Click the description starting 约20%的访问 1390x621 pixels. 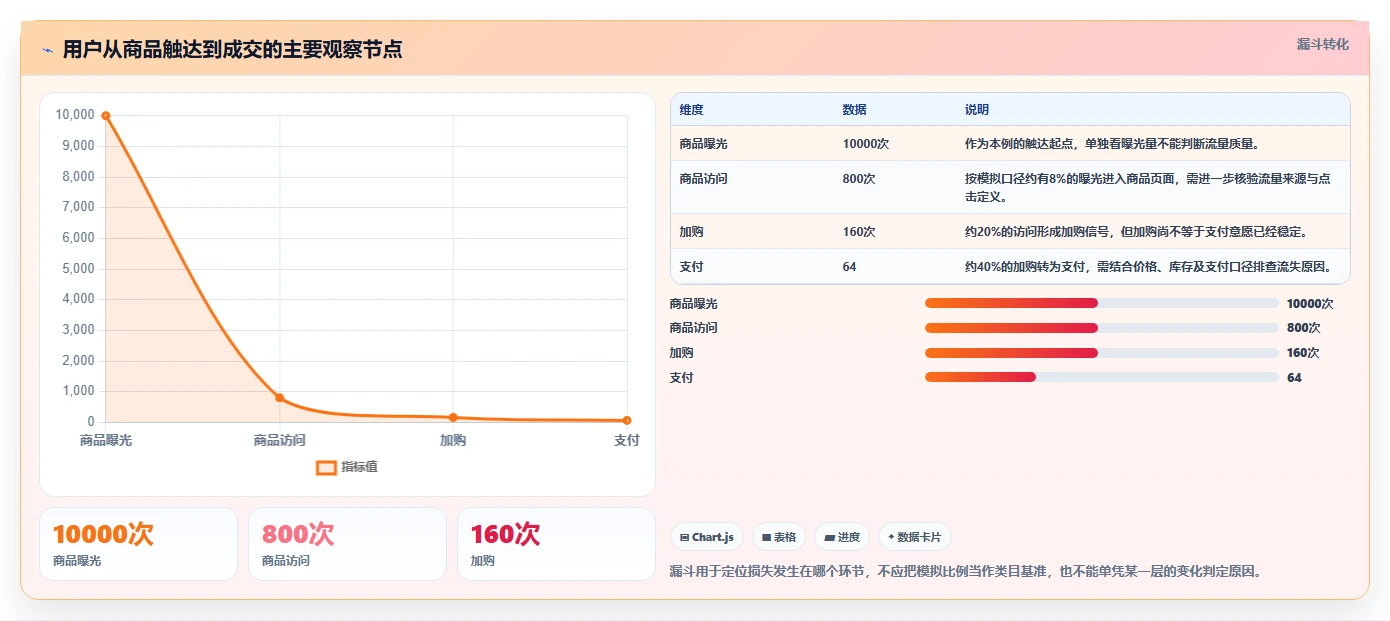pyautogui.click(x=1136, y=232)
